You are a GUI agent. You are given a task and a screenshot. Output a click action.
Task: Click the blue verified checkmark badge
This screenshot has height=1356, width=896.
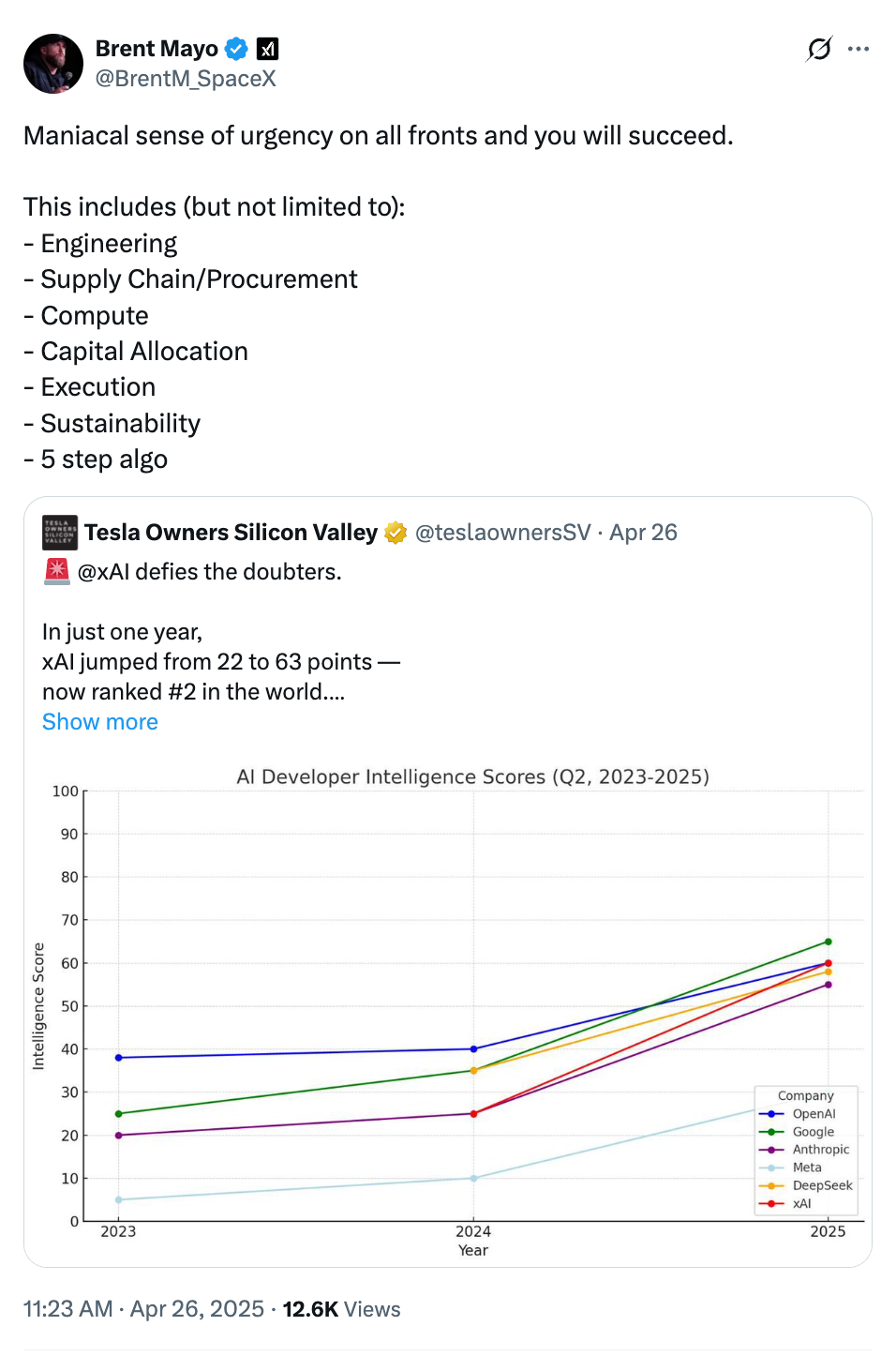(x=237, y=49)
